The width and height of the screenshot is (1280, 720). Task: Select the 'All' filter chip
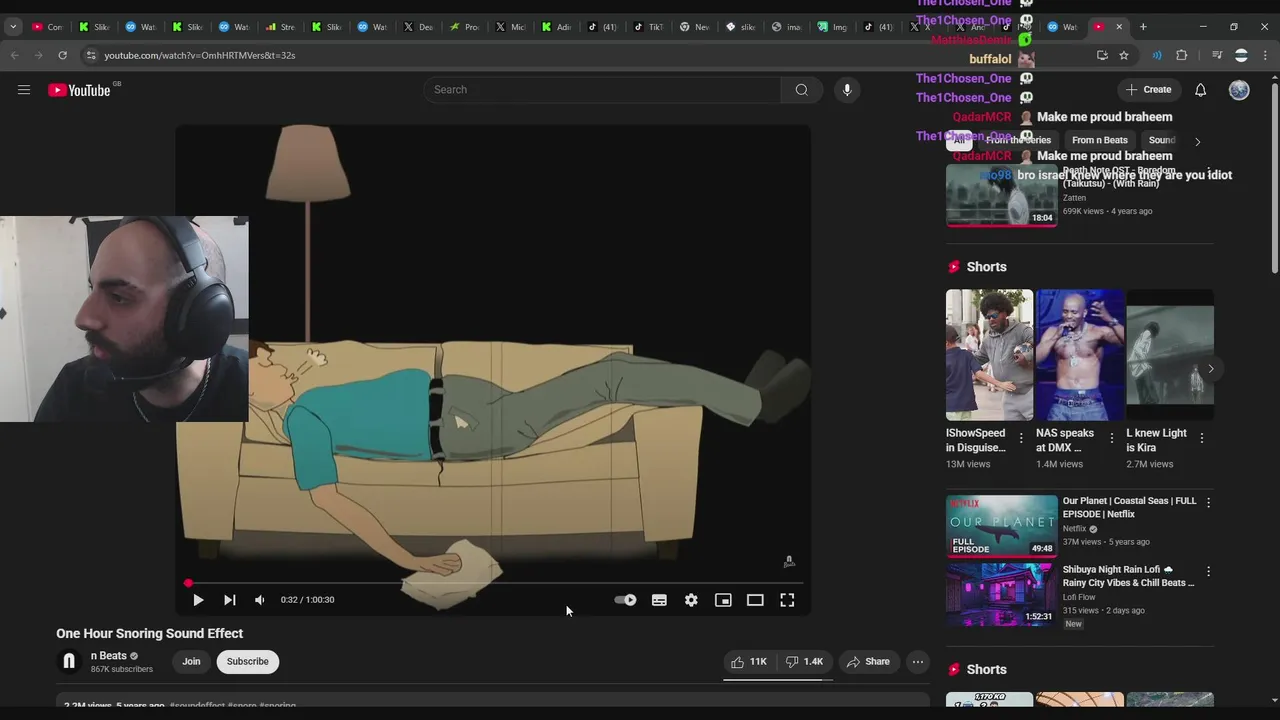(959, 140)
